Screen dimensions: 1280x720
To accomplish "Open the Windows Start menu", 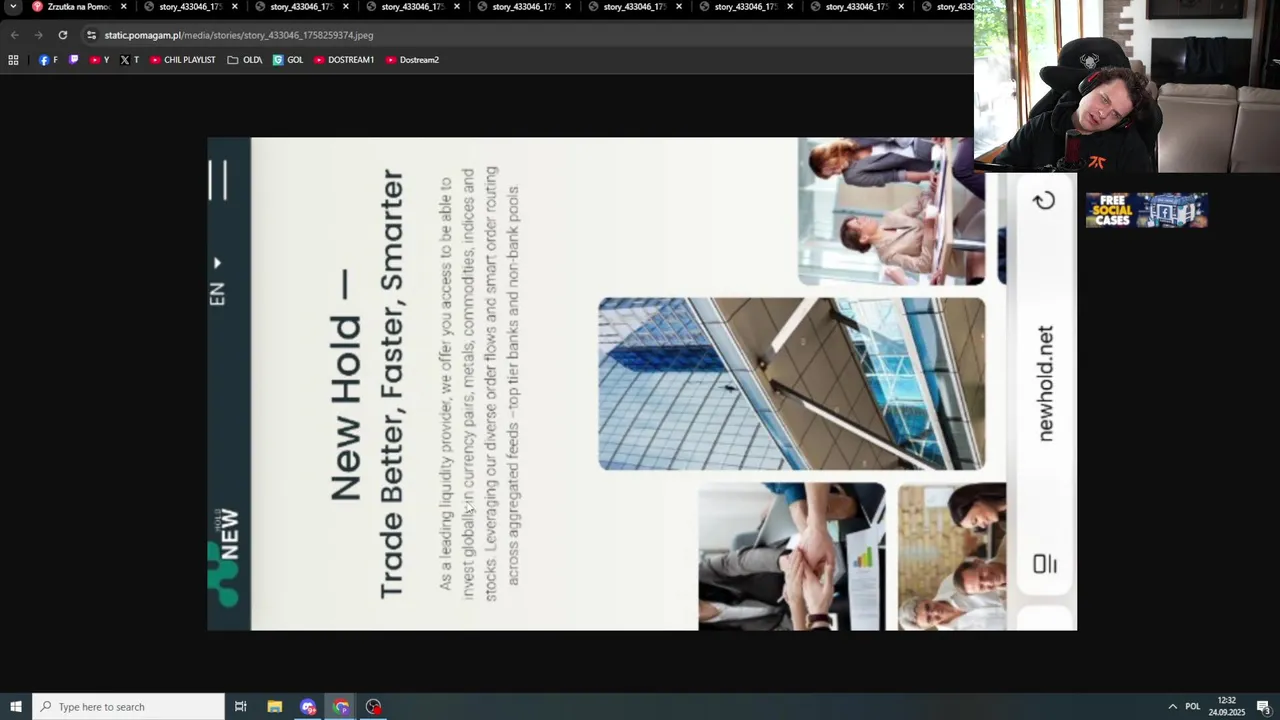I will (x=16, y=707).
